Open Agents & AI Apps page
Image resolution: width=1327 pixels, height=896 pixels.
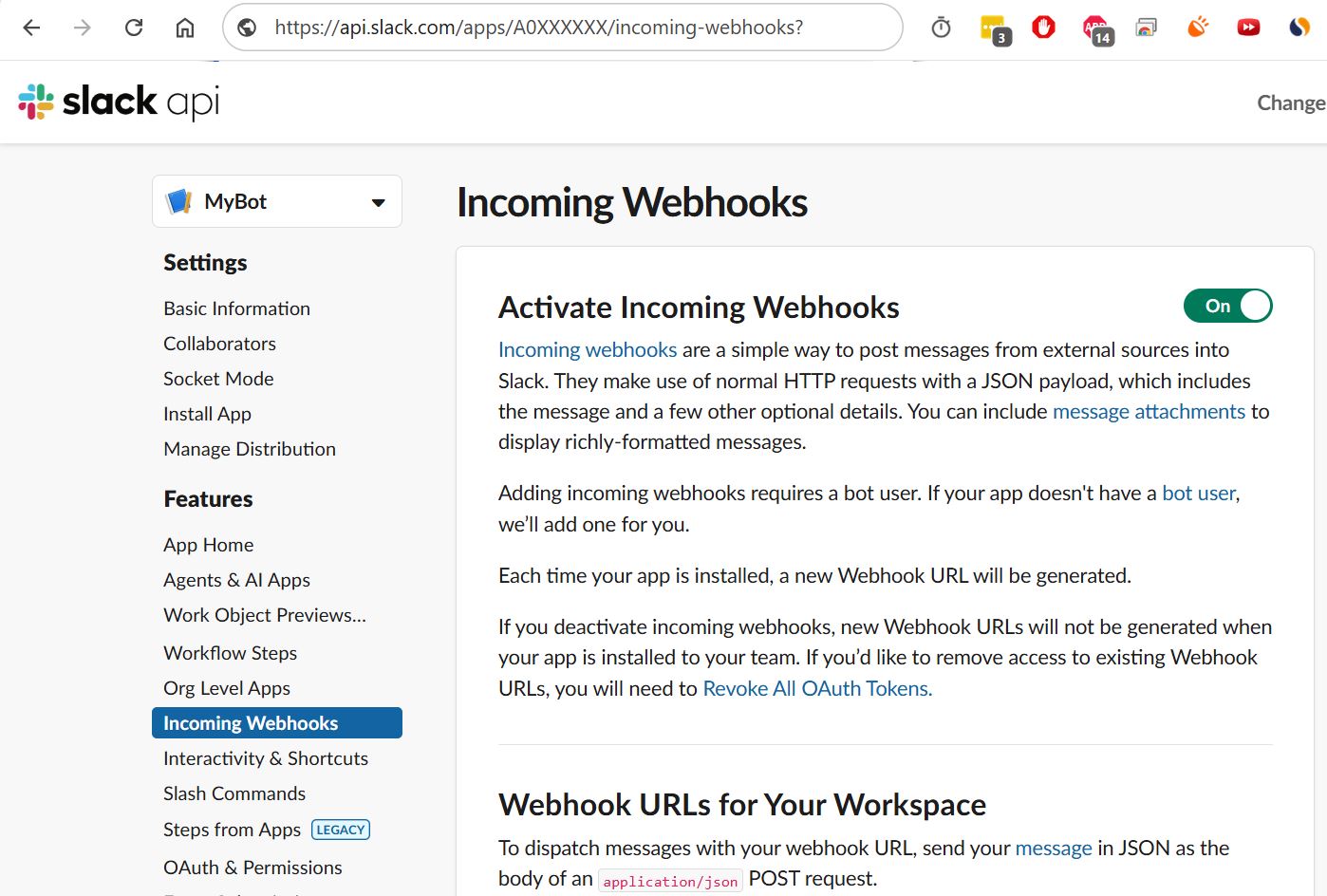(x=236, y=580)
